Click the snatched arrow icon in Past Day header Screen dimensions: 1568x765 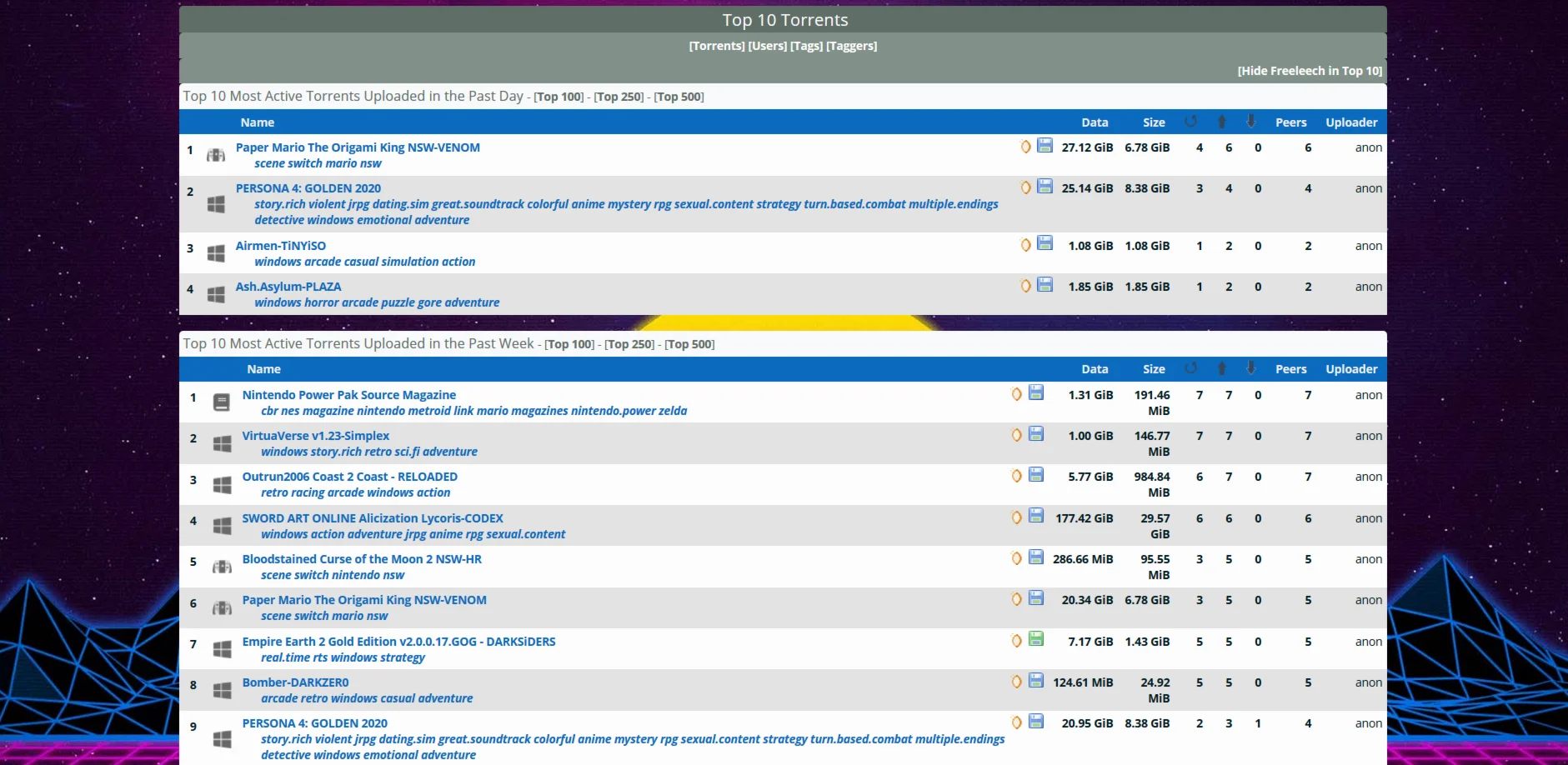[x=1191, y=122]
